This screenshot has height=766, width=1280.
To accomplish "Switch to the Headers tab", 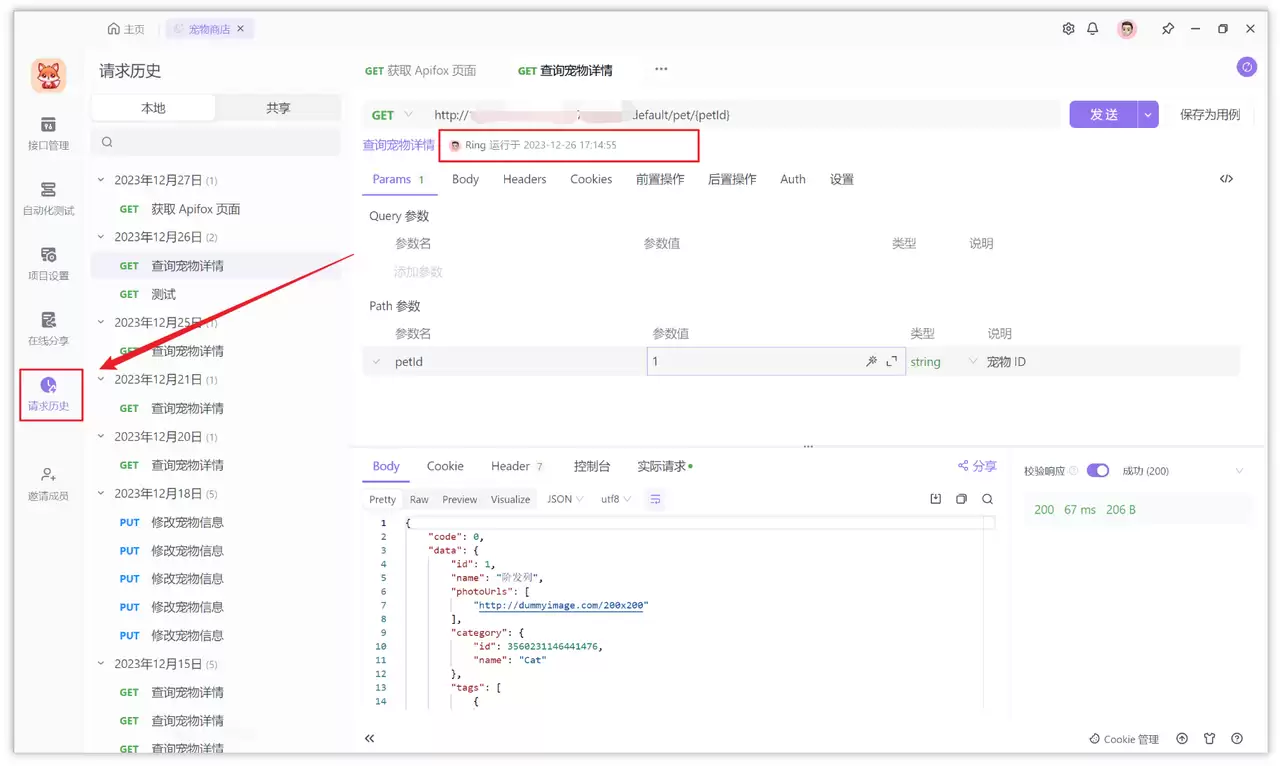I will (x=524, y=179).
